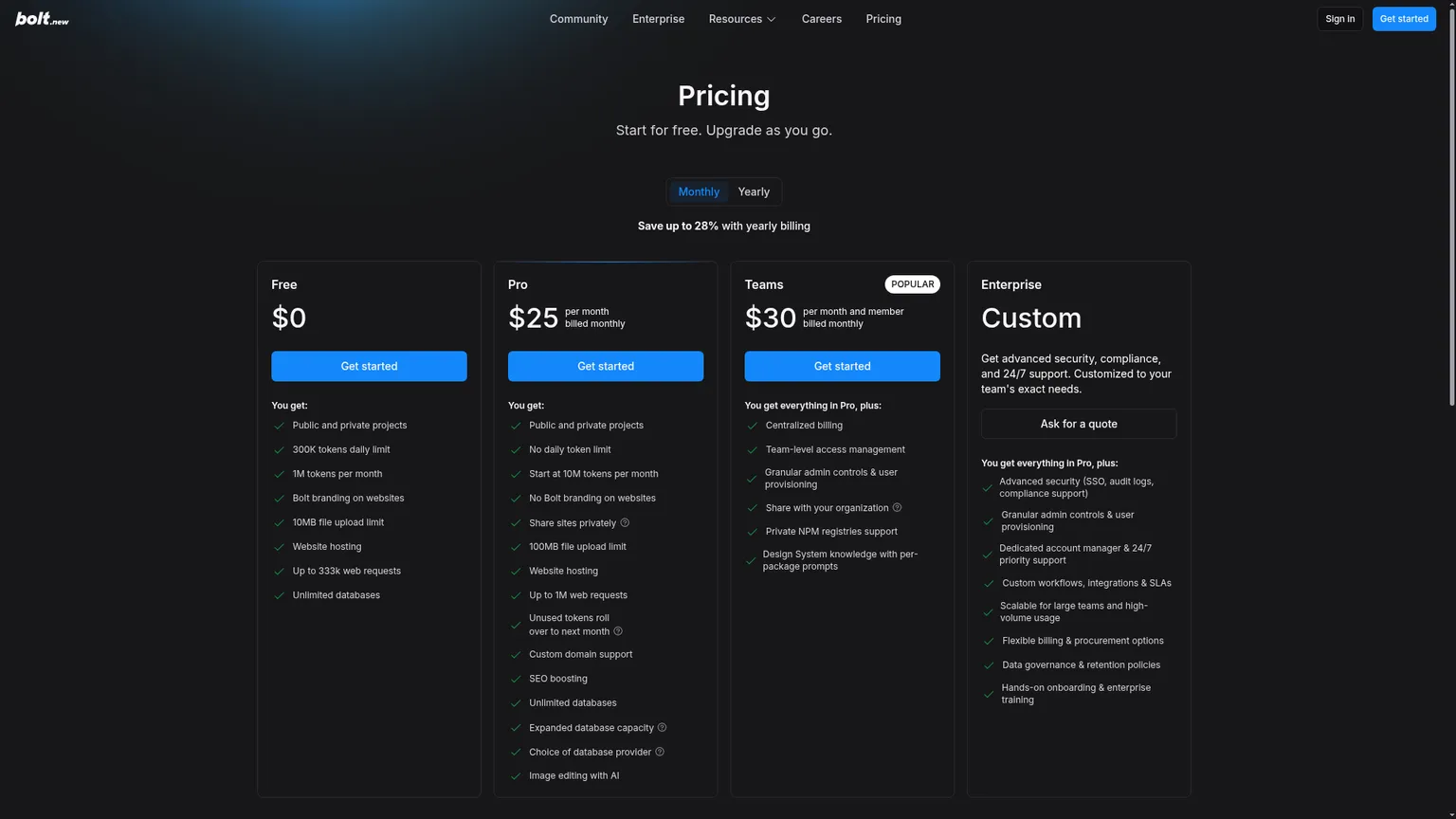Click the POPULAR badge on Teams
Viewport: 1456px width, 819px height.
(x=912, y=284)
